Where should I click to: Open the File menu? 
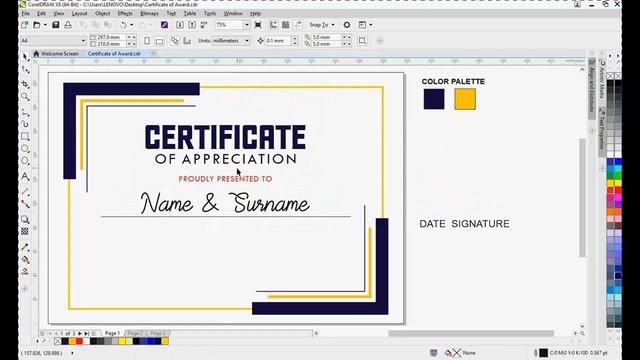25,13
